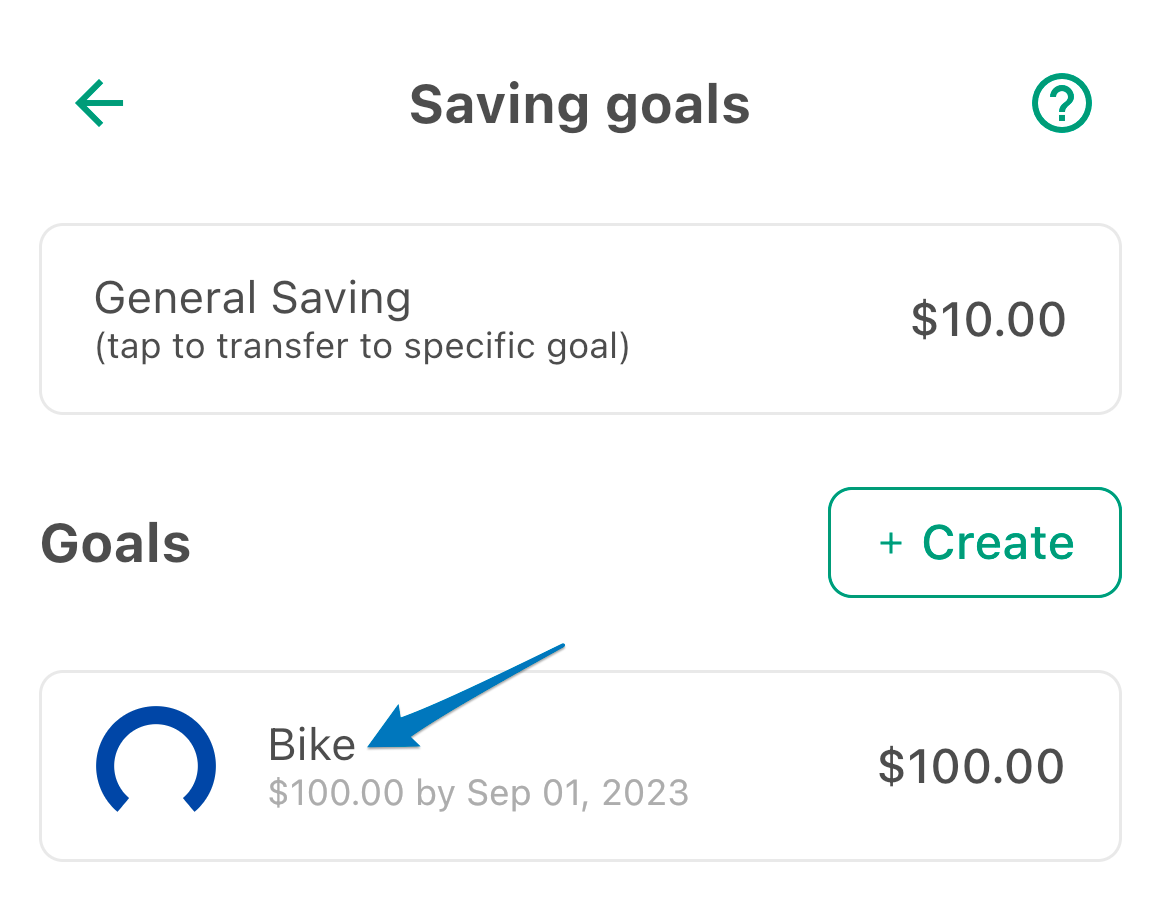Create a new saving goal

click(x=975, y=543)
